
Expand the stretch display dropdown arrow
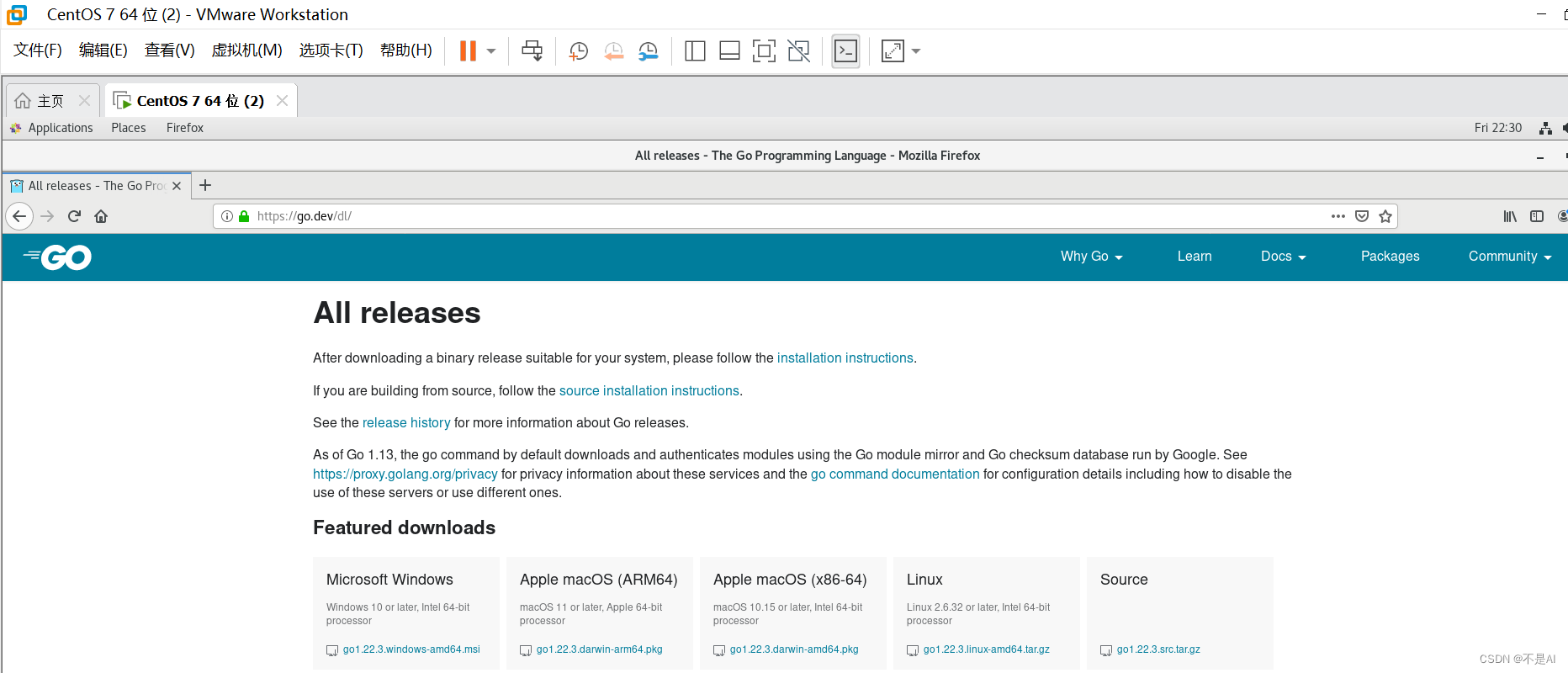916,51
